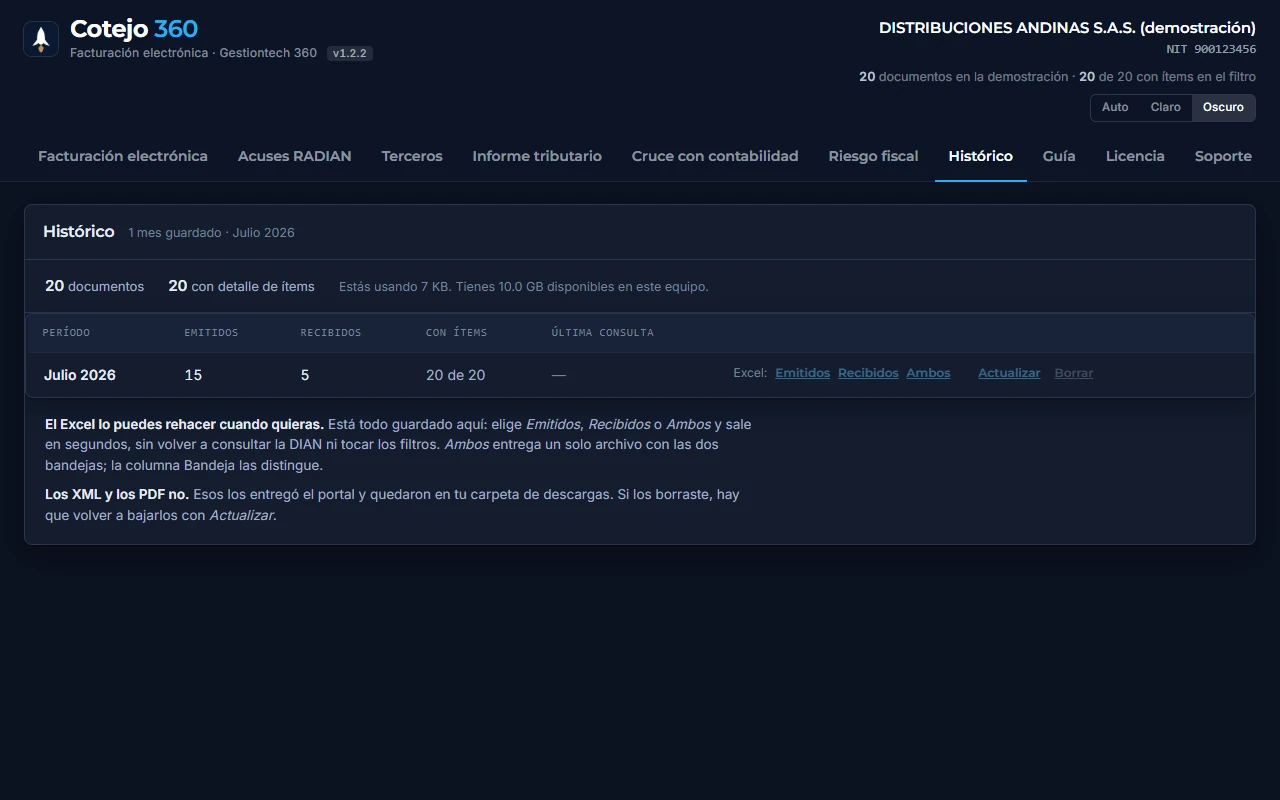The width and height of the screenshot is (1280, 800).
Task: Open the Soporte tab
Action: [1223, 156]
